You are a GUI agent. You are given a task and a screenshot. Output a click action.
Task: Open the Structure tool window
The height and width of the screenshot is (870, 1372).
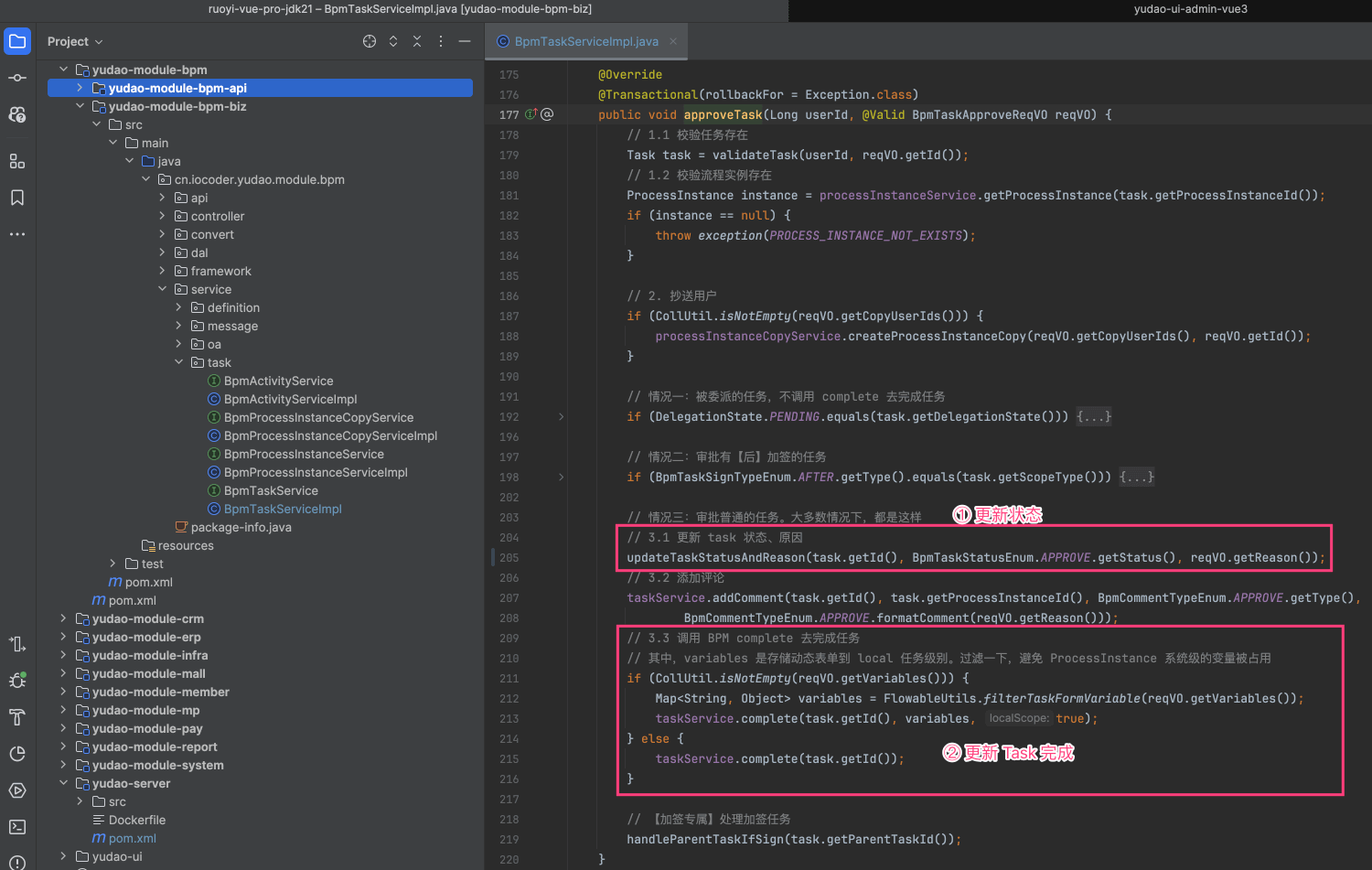click(17, 161)
